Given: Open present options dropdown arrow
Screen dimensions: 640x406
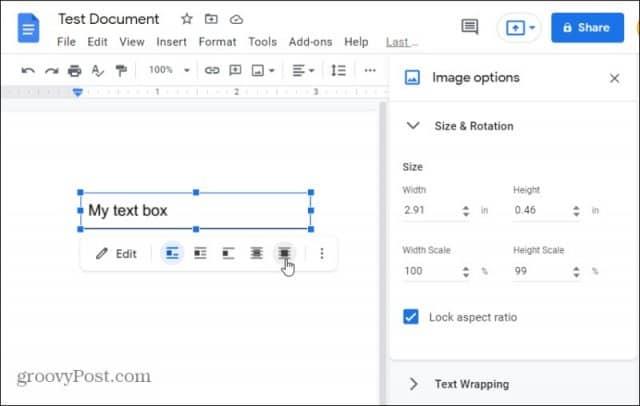Looking at the screenshot, I should click(x=532, y=28).
